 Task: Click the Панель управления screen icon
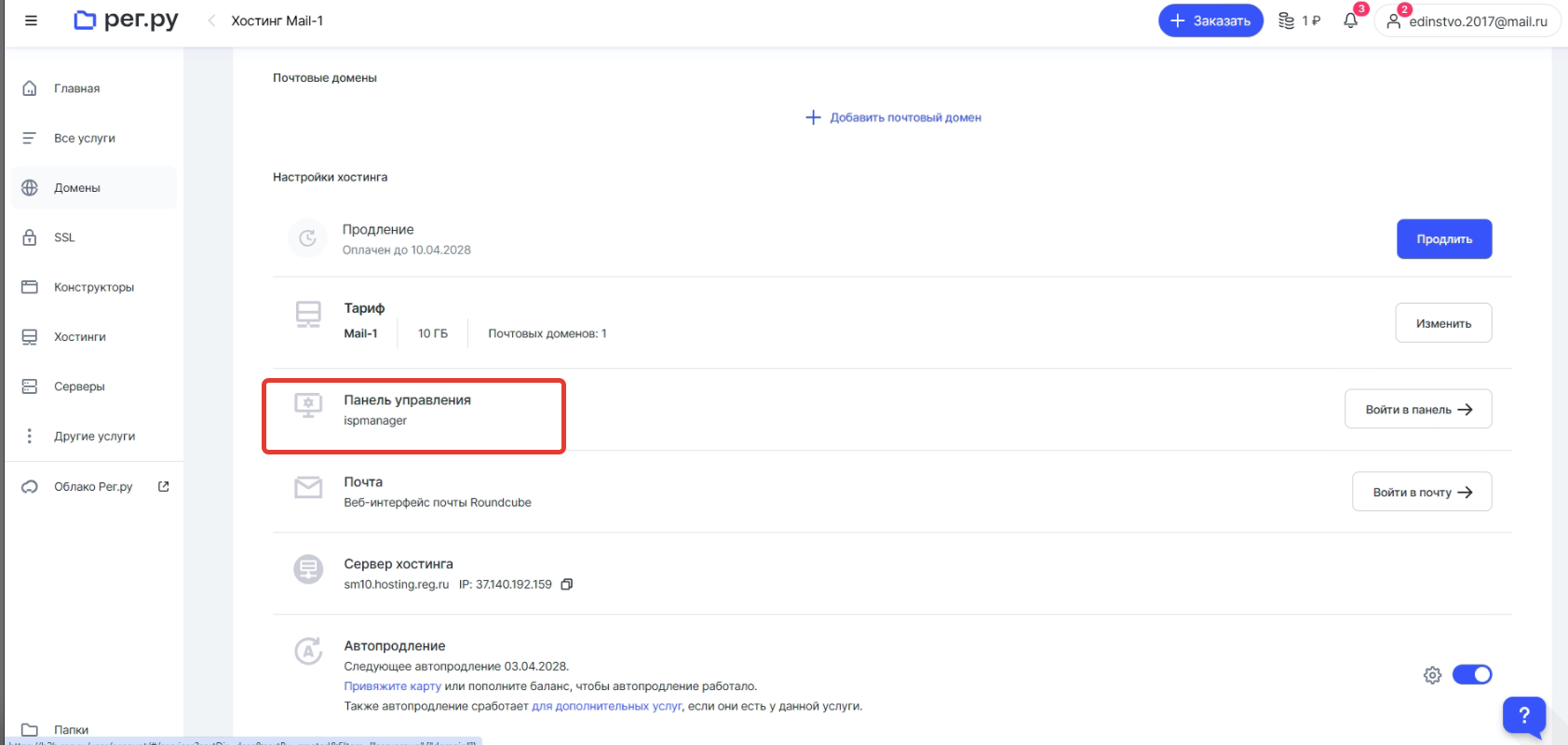tap(308, 405)
